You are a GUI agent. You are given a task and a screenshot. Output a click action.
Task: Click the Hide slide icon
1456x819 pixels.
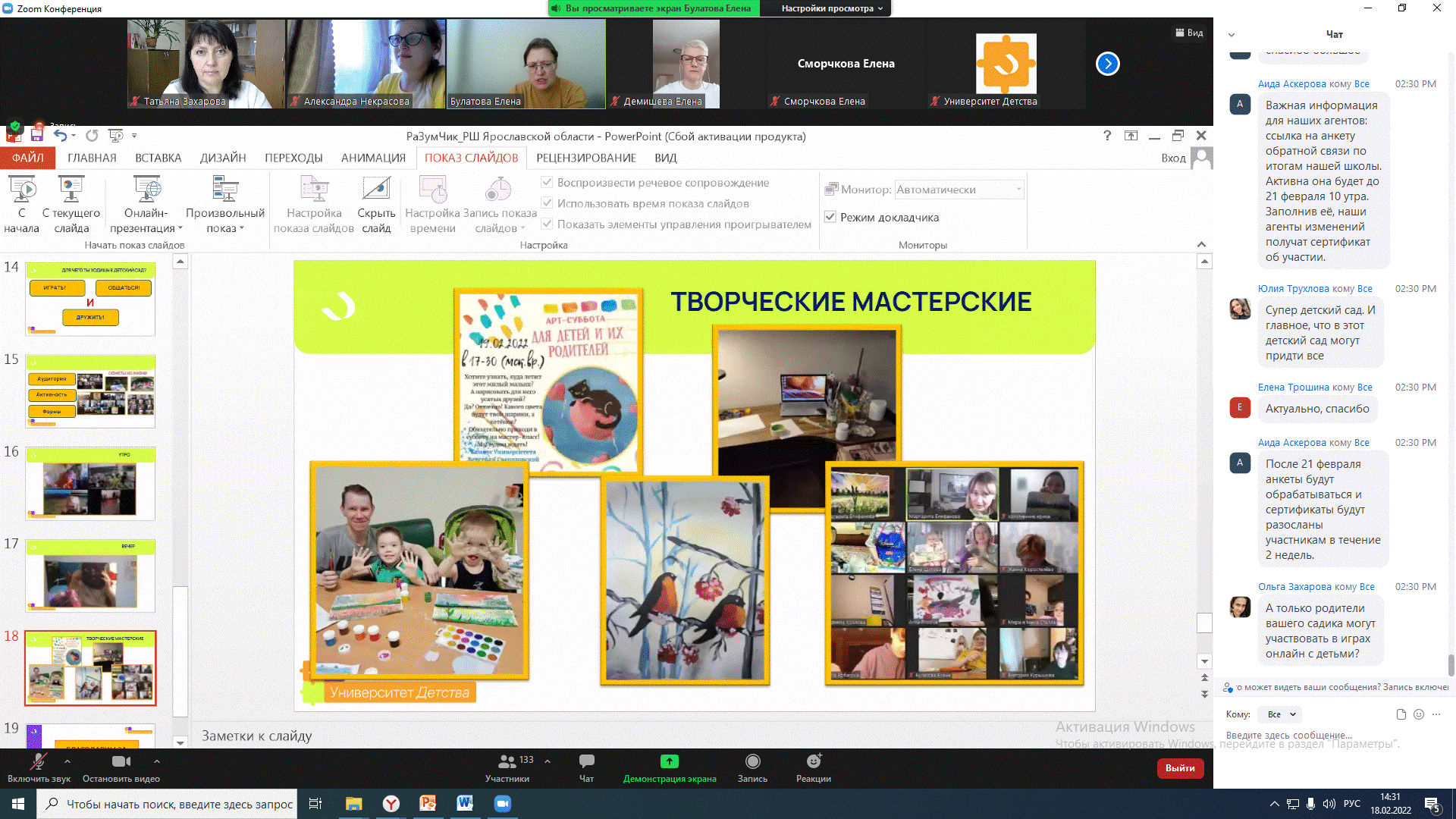(x=376, y=189)
